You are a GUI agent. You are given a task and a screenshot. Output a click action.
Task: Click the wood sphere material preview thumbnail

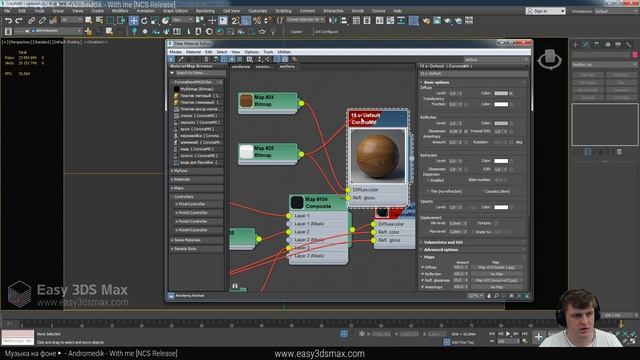[378, 156]
